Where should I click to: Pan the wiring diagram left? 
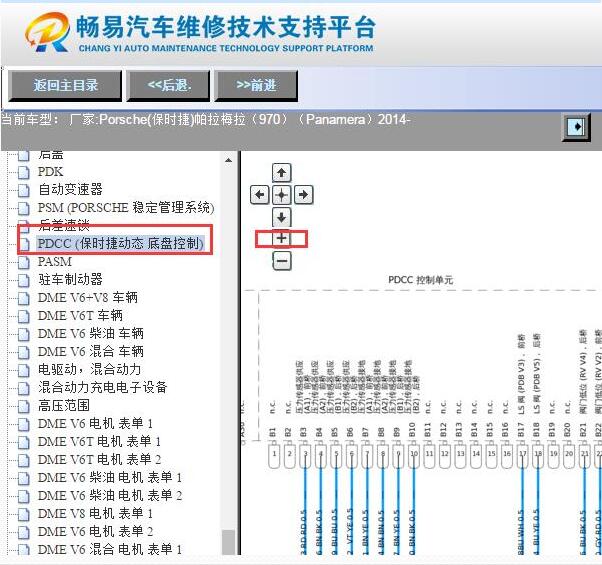(259, 195)
